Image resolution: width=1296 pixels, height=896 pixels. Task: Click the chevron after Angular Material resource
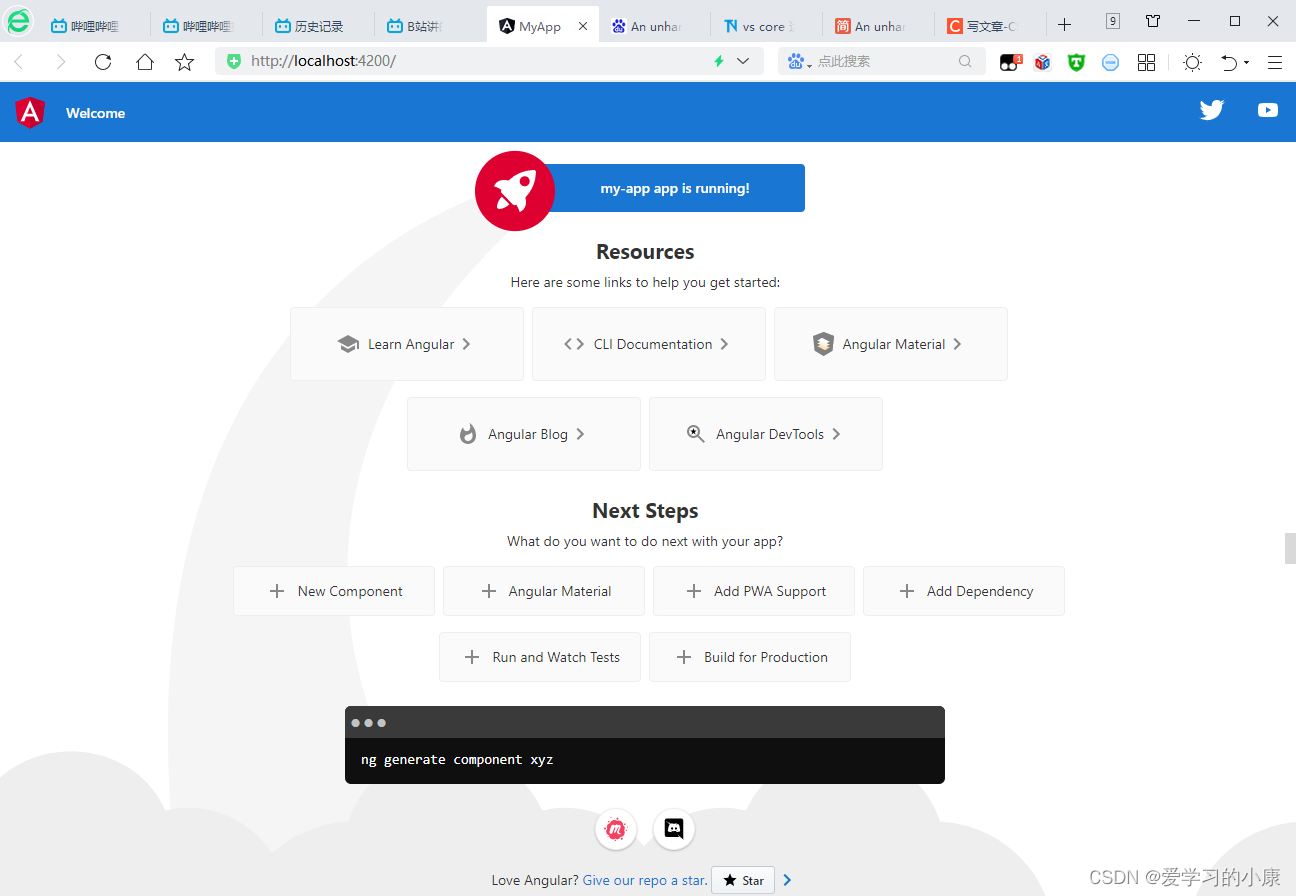(x=957, y=344)
